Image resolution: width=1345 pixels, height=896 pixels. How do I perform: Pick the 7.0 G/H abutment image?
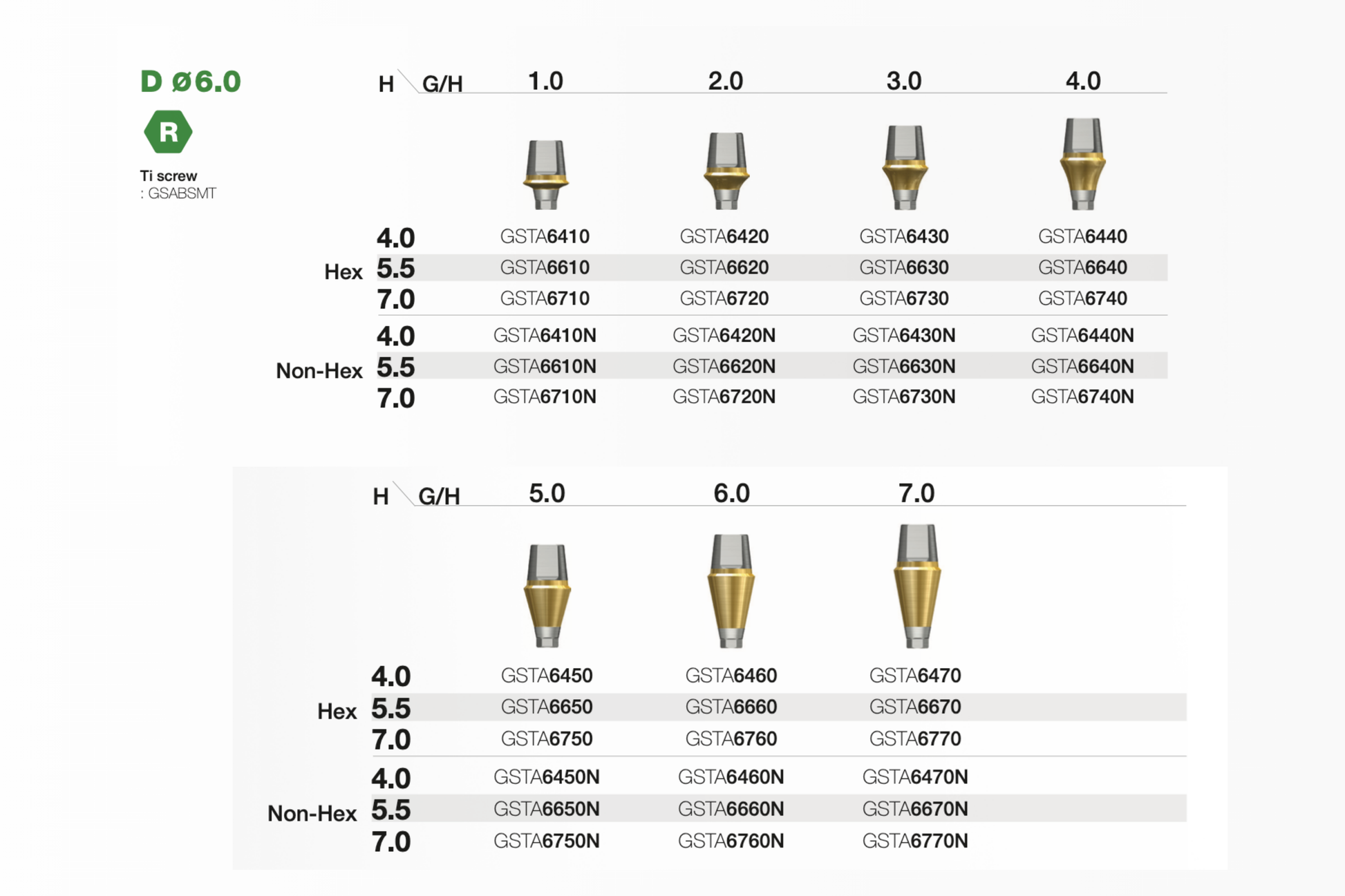pos(916,585)
